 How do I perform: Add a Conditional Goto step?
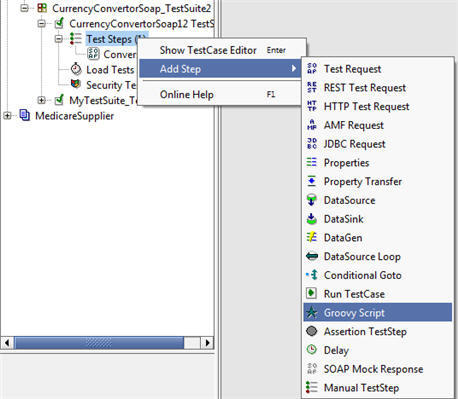(378, 275)
